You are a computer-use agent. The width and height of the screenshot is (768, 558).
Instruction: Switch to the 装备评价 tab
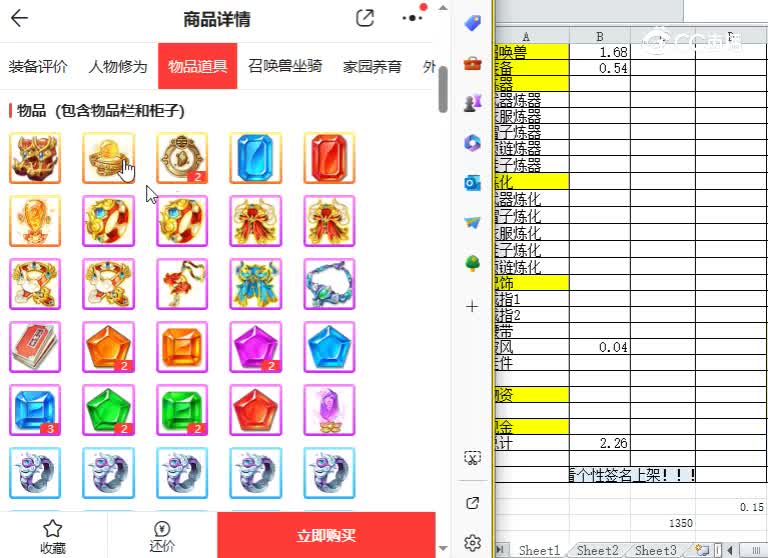coord(38,66)
